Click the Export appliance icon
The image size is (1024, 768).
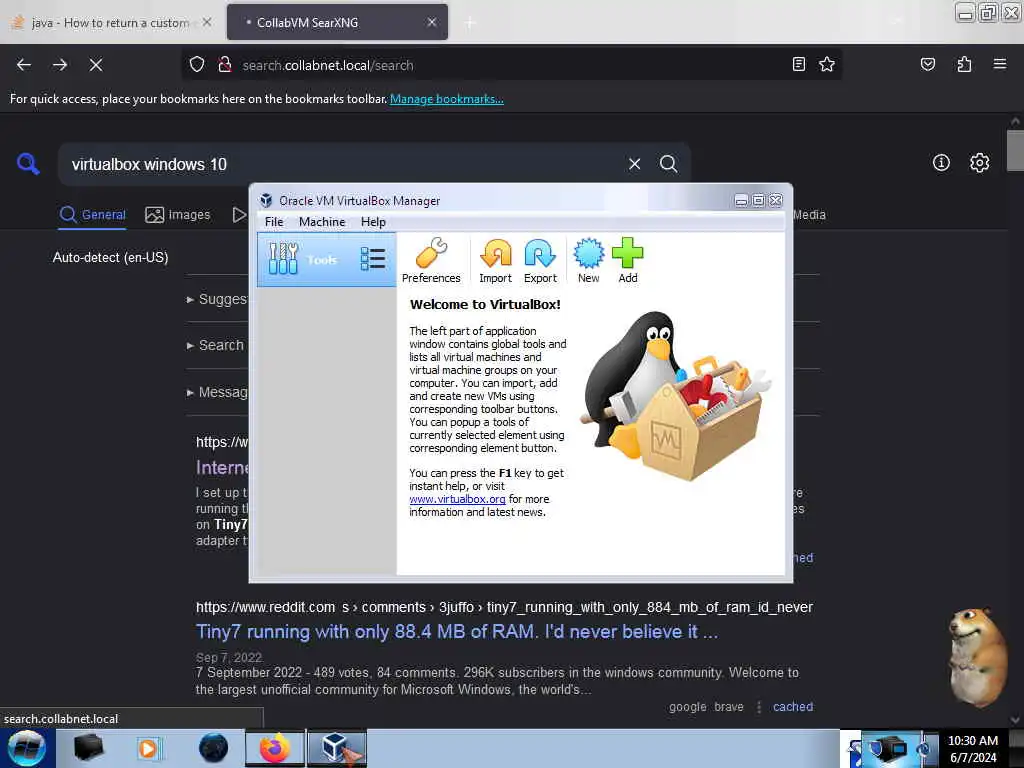[540, 261]
